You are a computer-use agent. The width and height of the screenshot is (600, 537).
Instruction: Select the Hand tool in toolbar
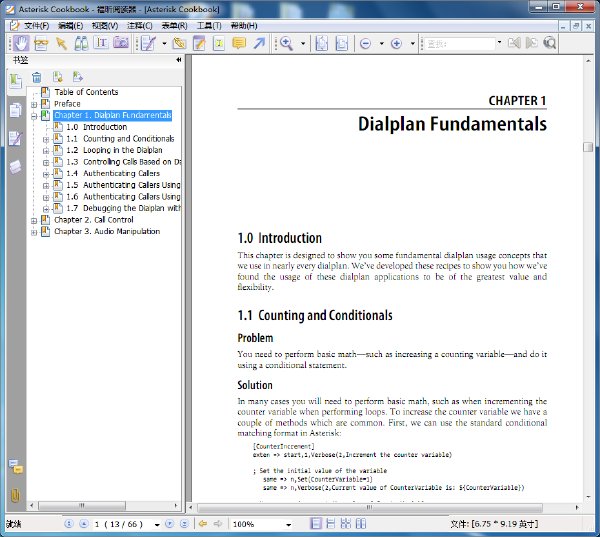pyautogui.click(x=20, y=43)
